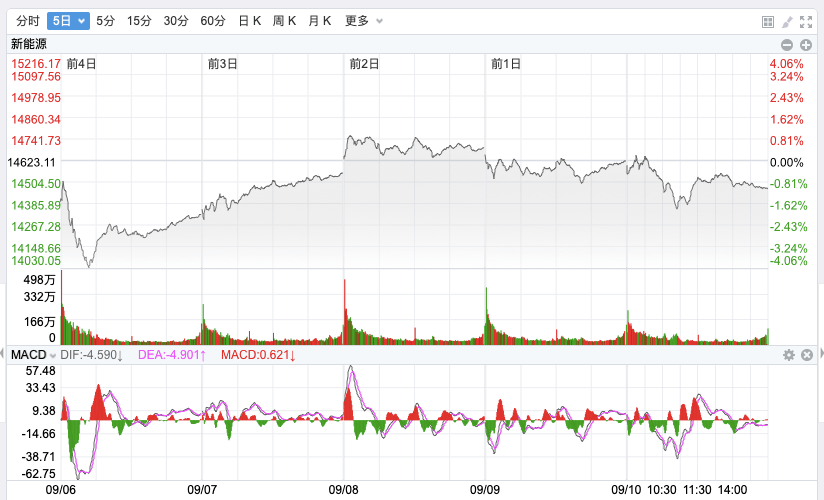824x500 pixels.
Task: Close the MACD indicator panel
Action: coord(807,355)
